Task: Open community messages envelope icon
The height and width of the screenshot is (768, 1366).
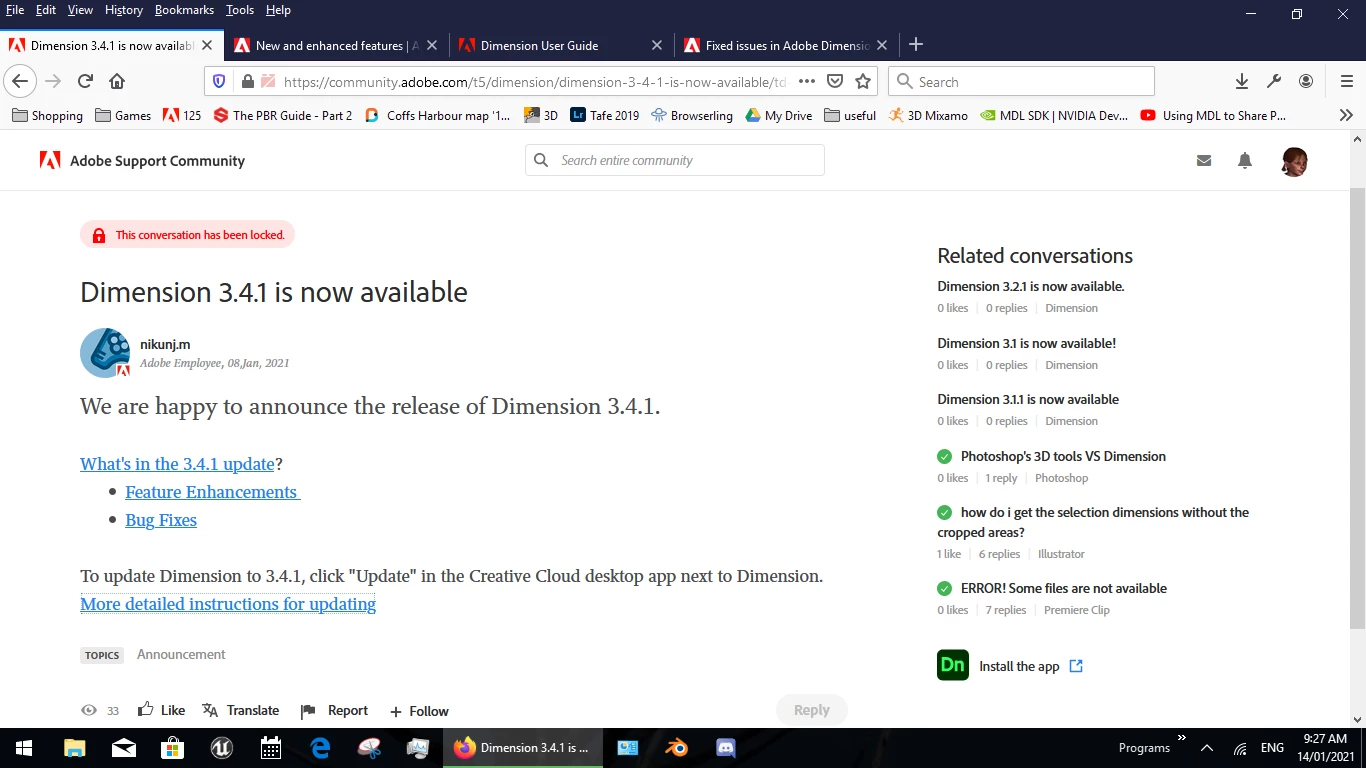Action: [x=1204, y=161]
